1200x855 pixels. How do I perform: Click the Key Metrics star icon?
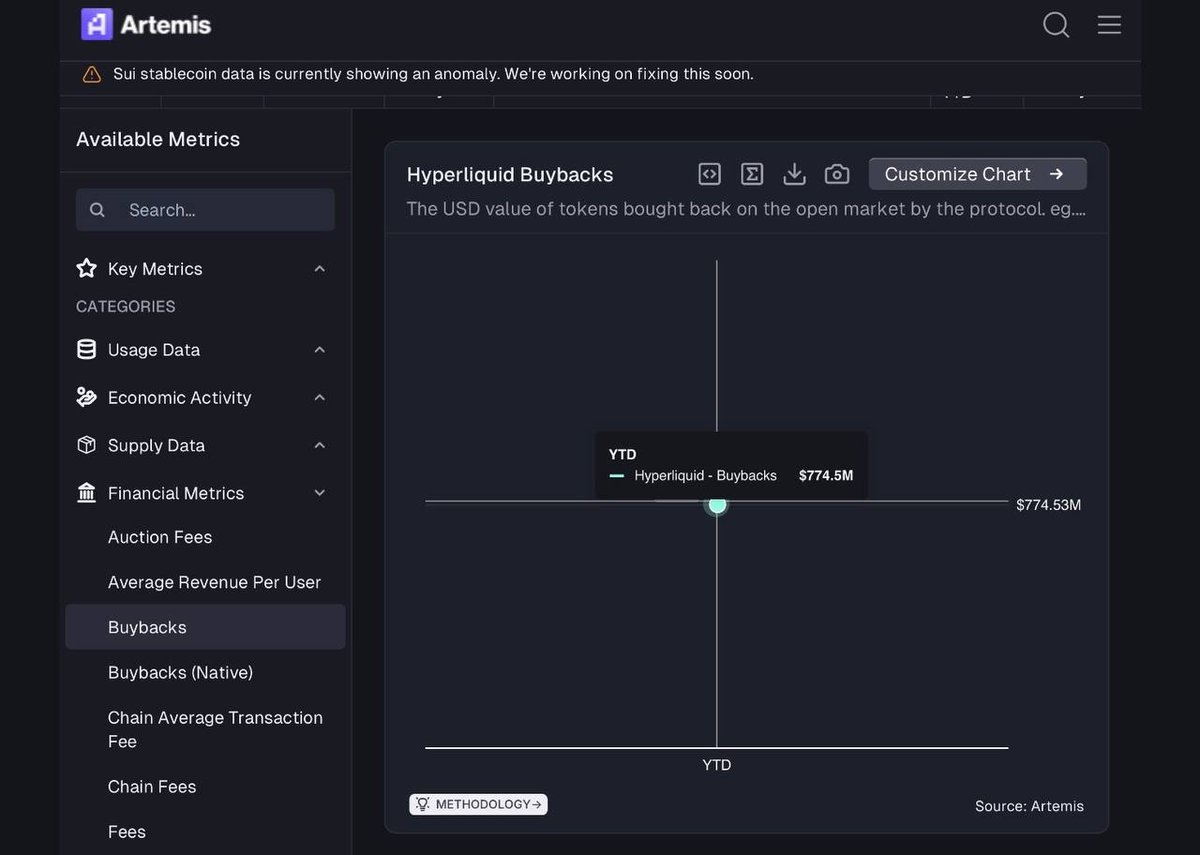(87, 268)
